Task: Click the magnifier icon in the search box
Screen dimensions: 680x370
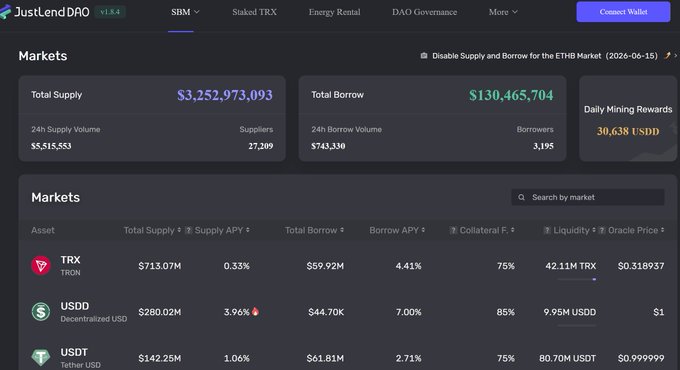Action: click(521, 197)
